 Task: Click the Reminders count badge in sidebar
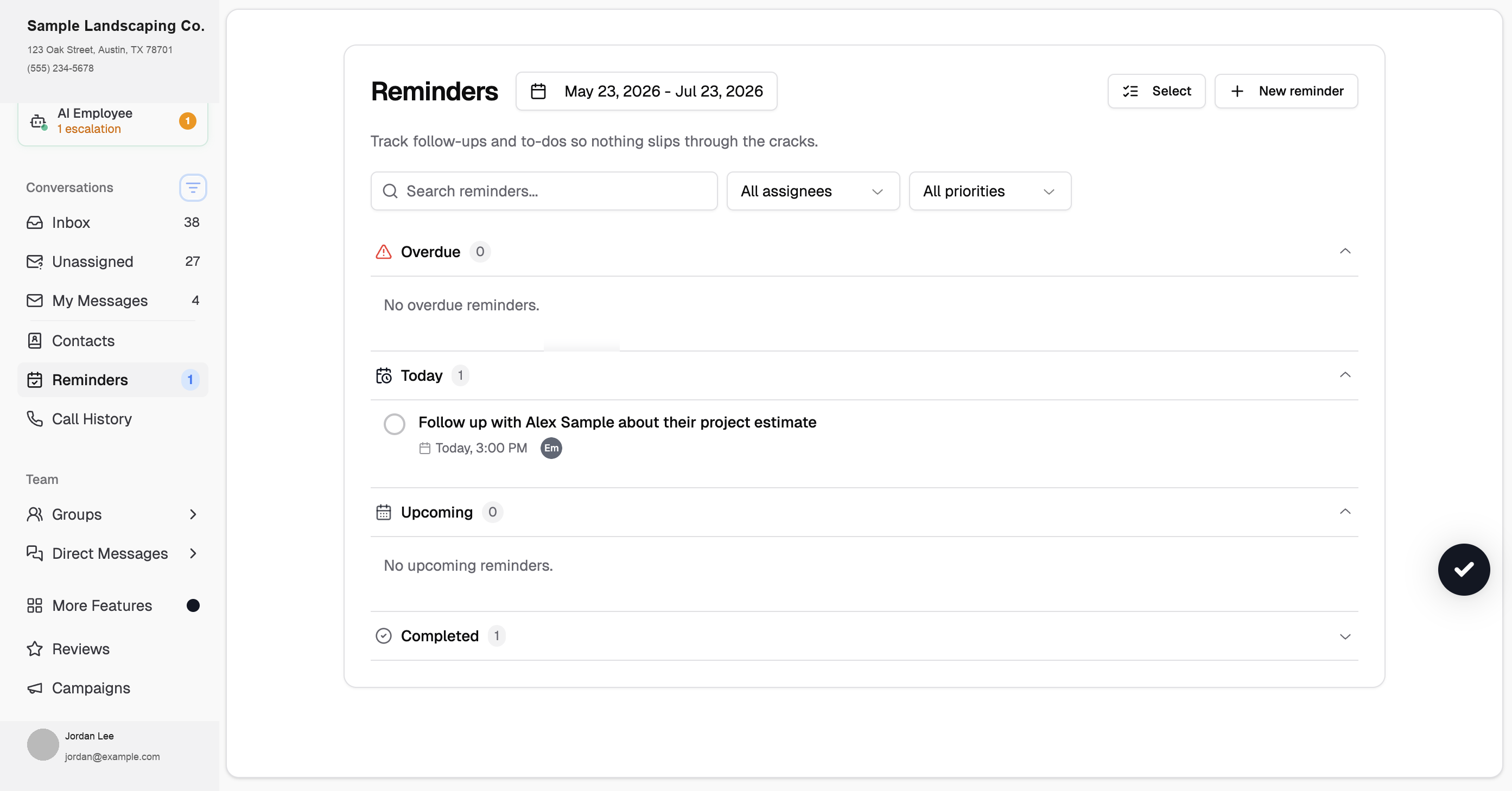190,380
